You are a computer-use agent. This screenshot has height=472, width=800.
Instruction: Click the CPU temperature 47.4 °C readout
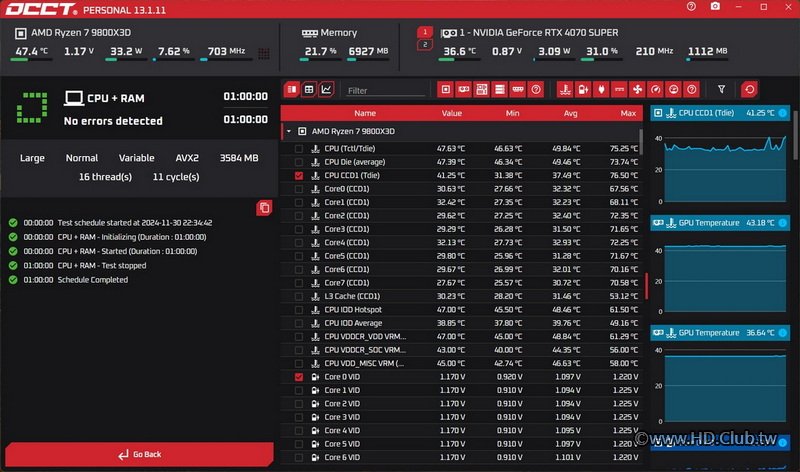pos(31,52)
